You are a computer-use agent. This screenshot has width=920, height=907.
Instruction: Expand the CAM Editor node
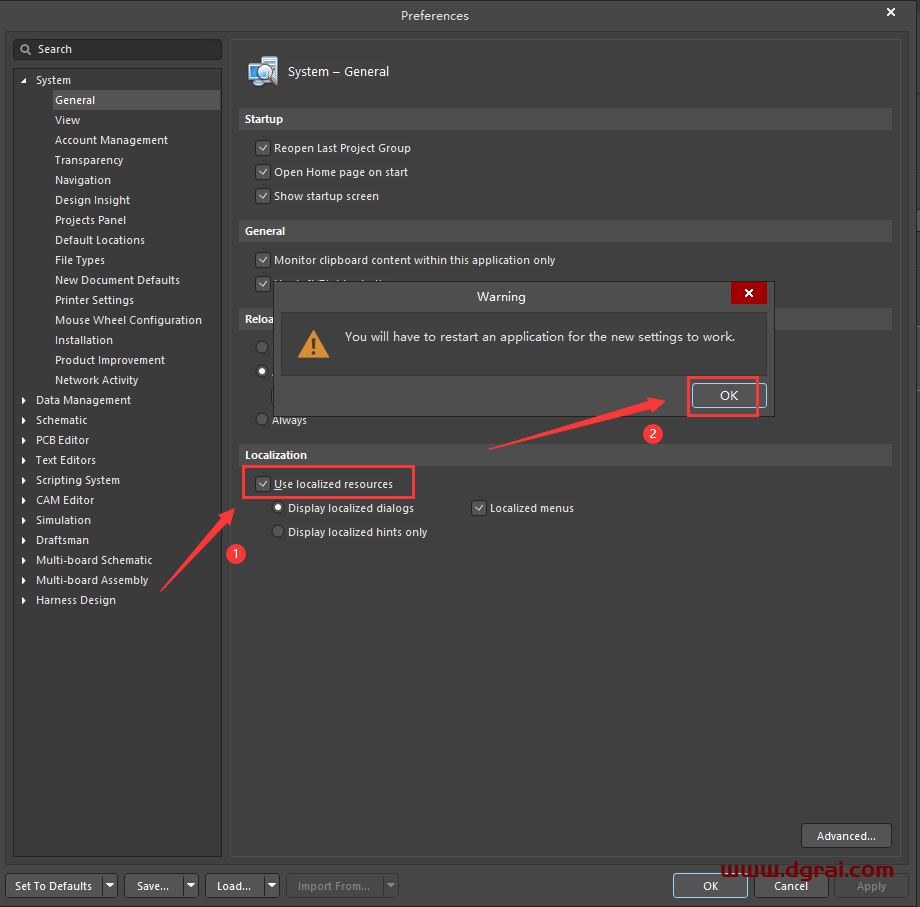(x=23, y=500)
